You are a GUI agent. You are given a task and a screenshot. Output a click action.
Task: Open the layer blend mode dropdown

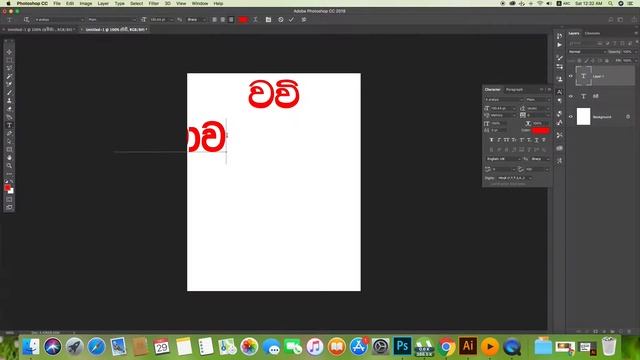[x=587, y=52]
